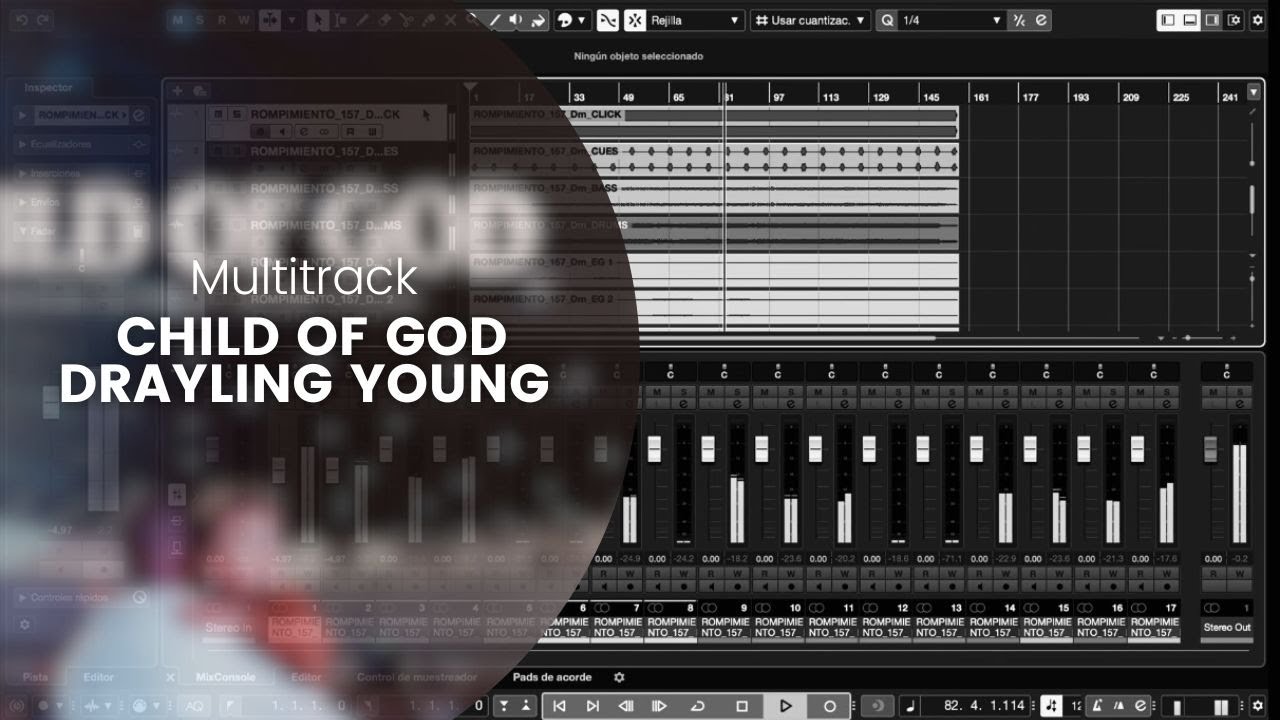
Task: Start playback with the transport Play button
Action: pos(785,706)
